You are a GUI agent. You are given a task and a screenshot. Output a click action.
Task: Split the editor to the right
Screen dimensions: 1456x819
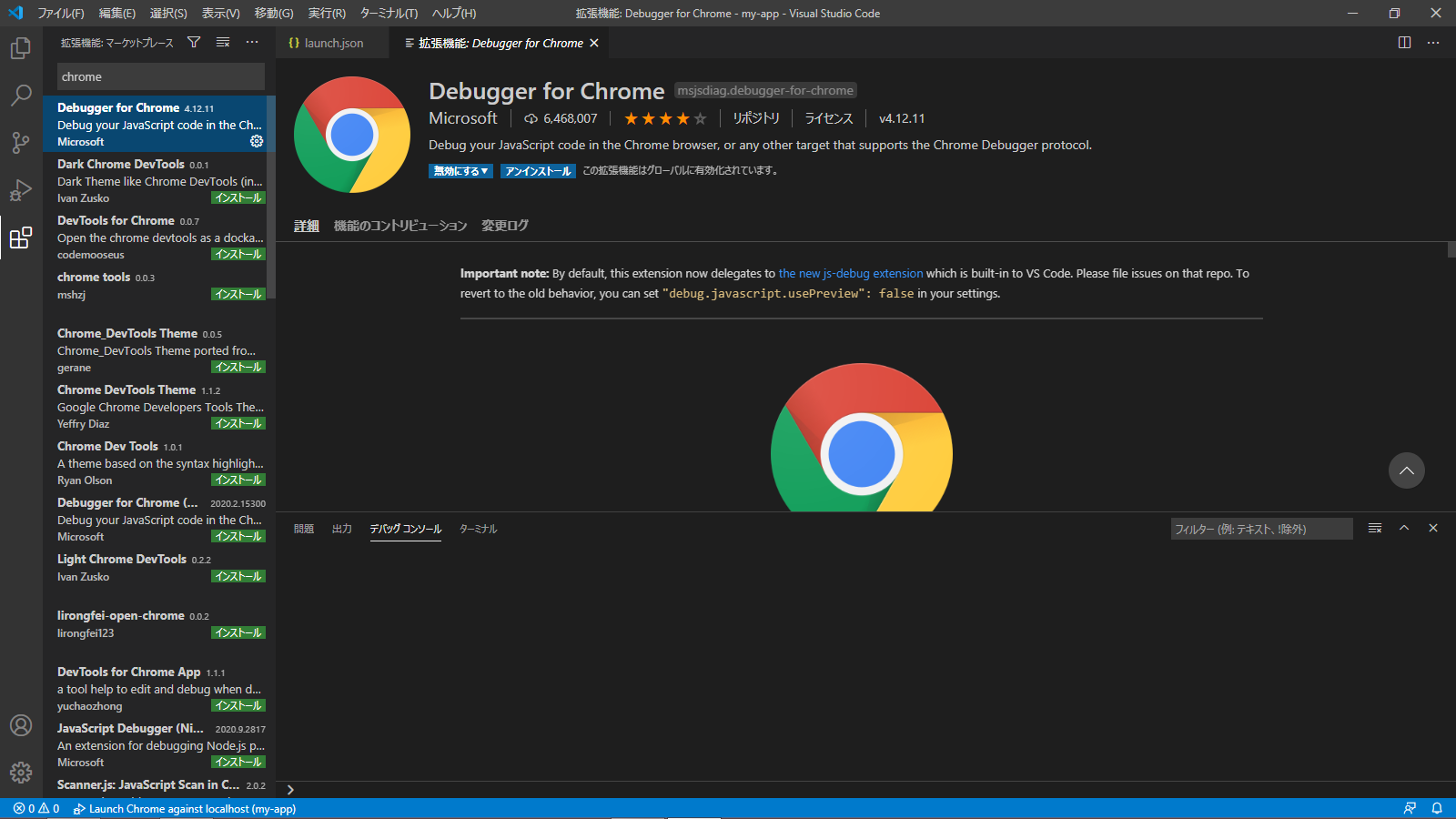point(1404,43)
